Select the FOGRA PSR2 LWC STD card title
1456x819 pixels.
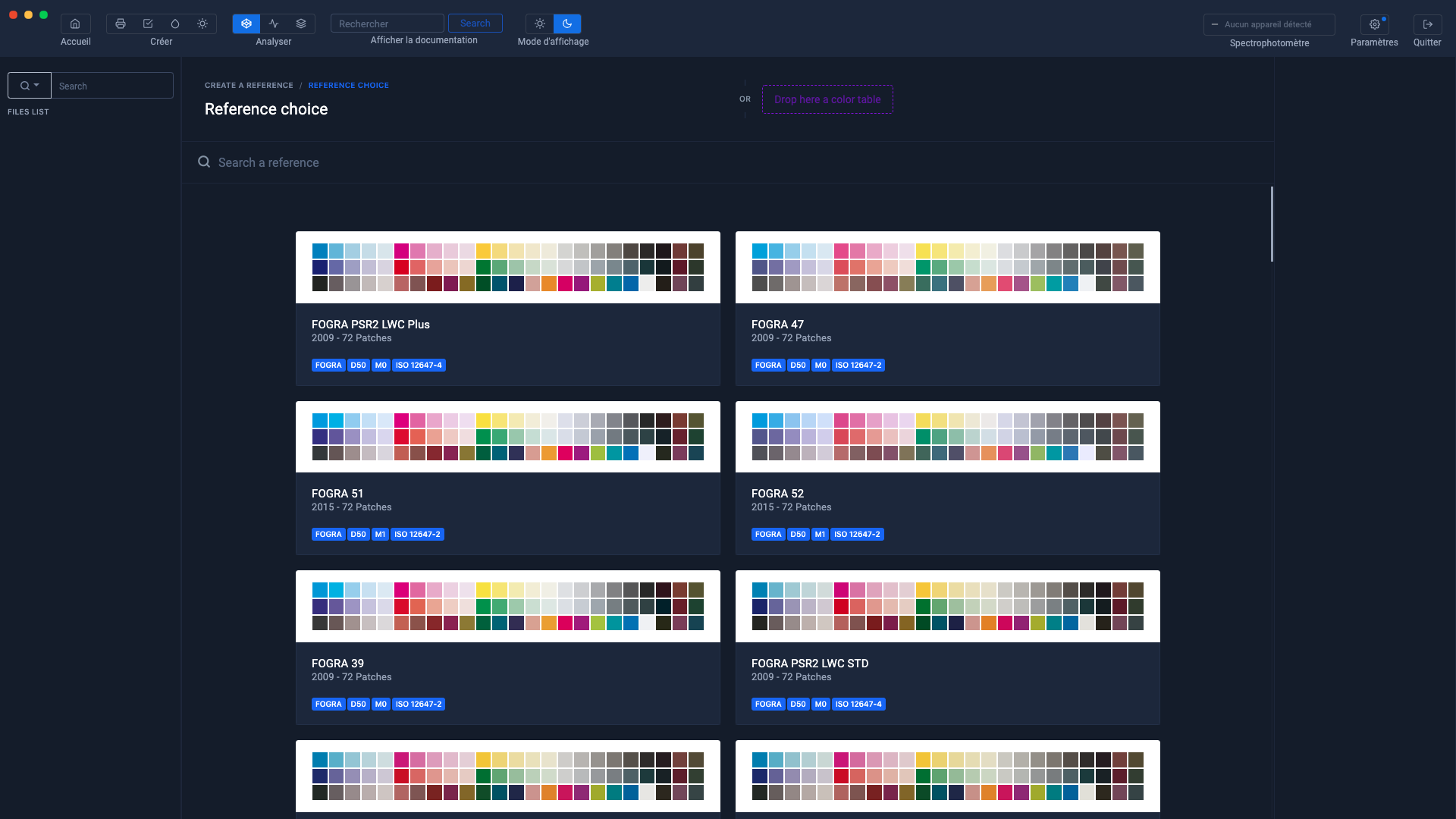click(x=810, y=663)
